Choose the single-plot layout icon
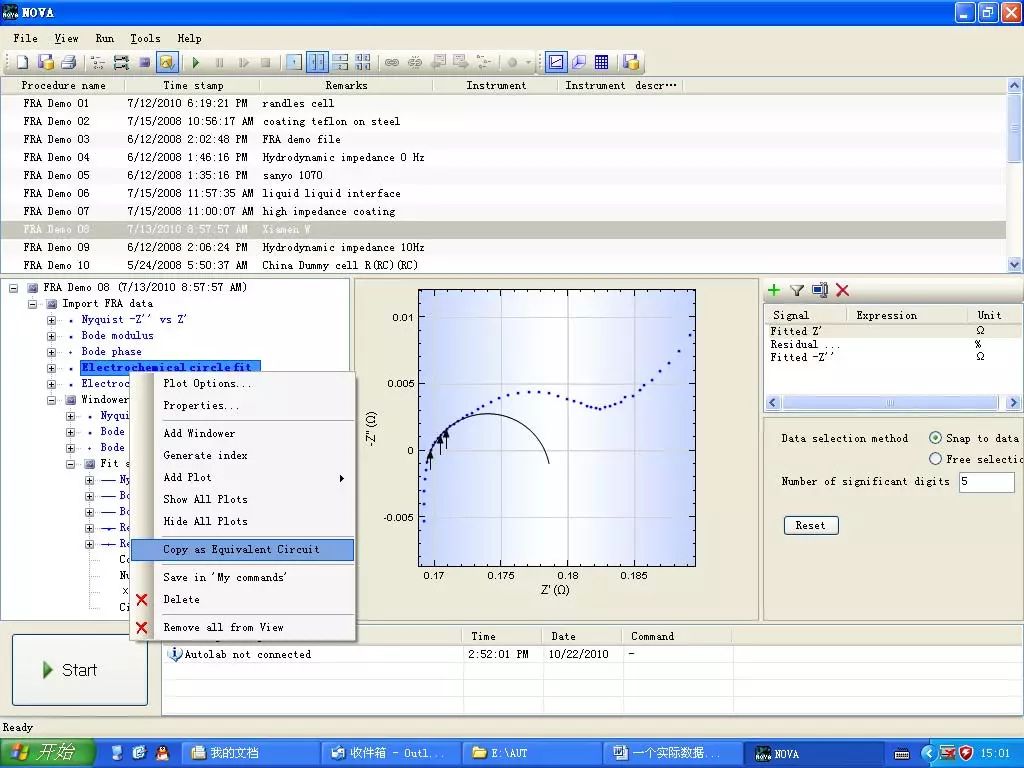 (294, 63)
